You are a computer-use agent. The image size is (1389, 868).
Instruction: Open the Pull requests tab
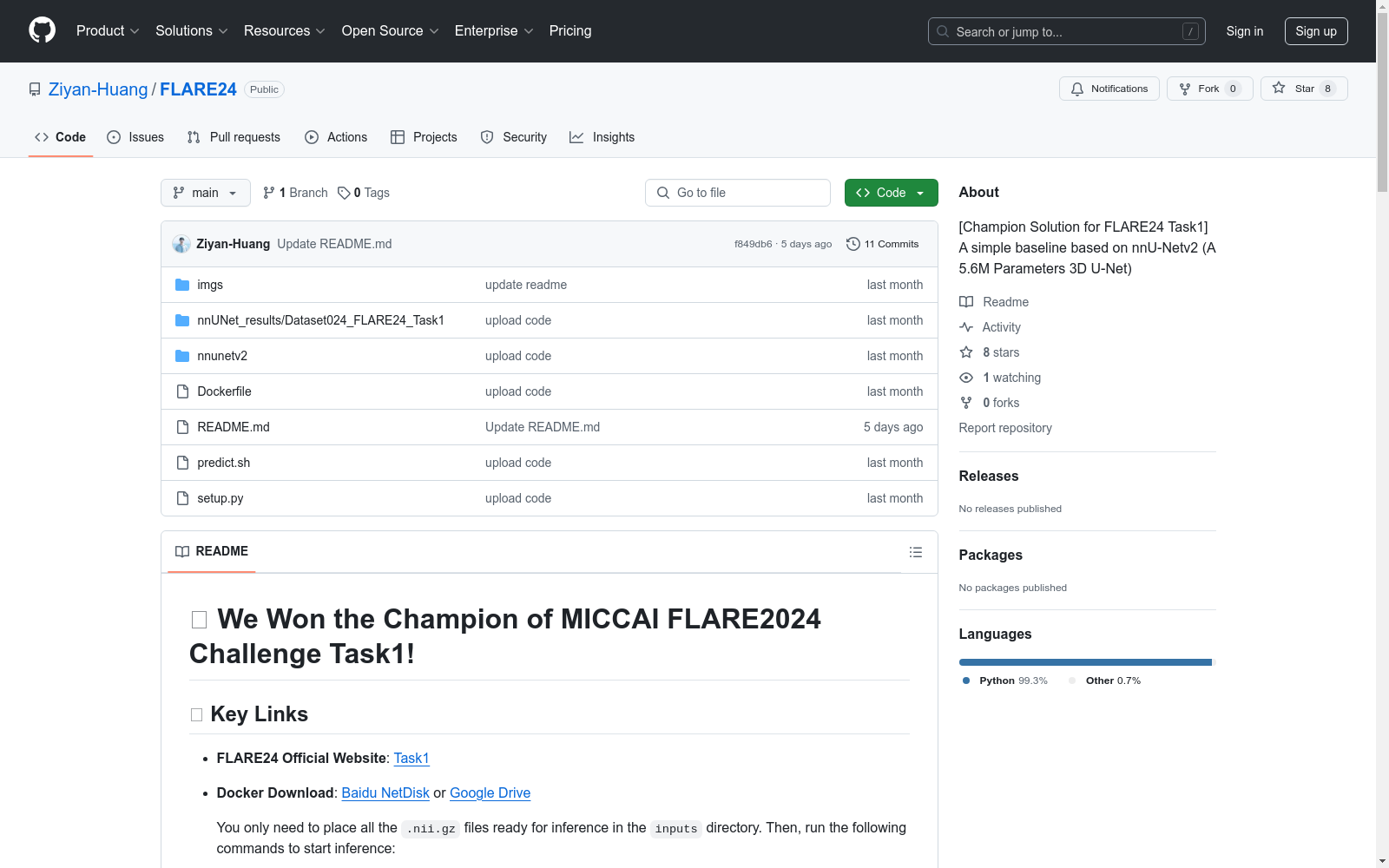pos(234,137)
